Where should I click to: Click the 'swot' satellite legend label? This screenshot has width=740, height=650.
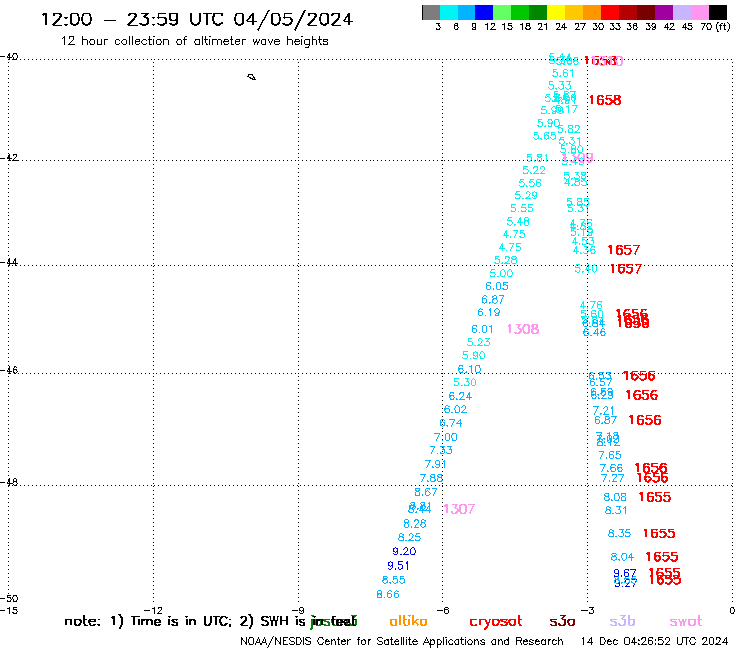pos(686,622)
